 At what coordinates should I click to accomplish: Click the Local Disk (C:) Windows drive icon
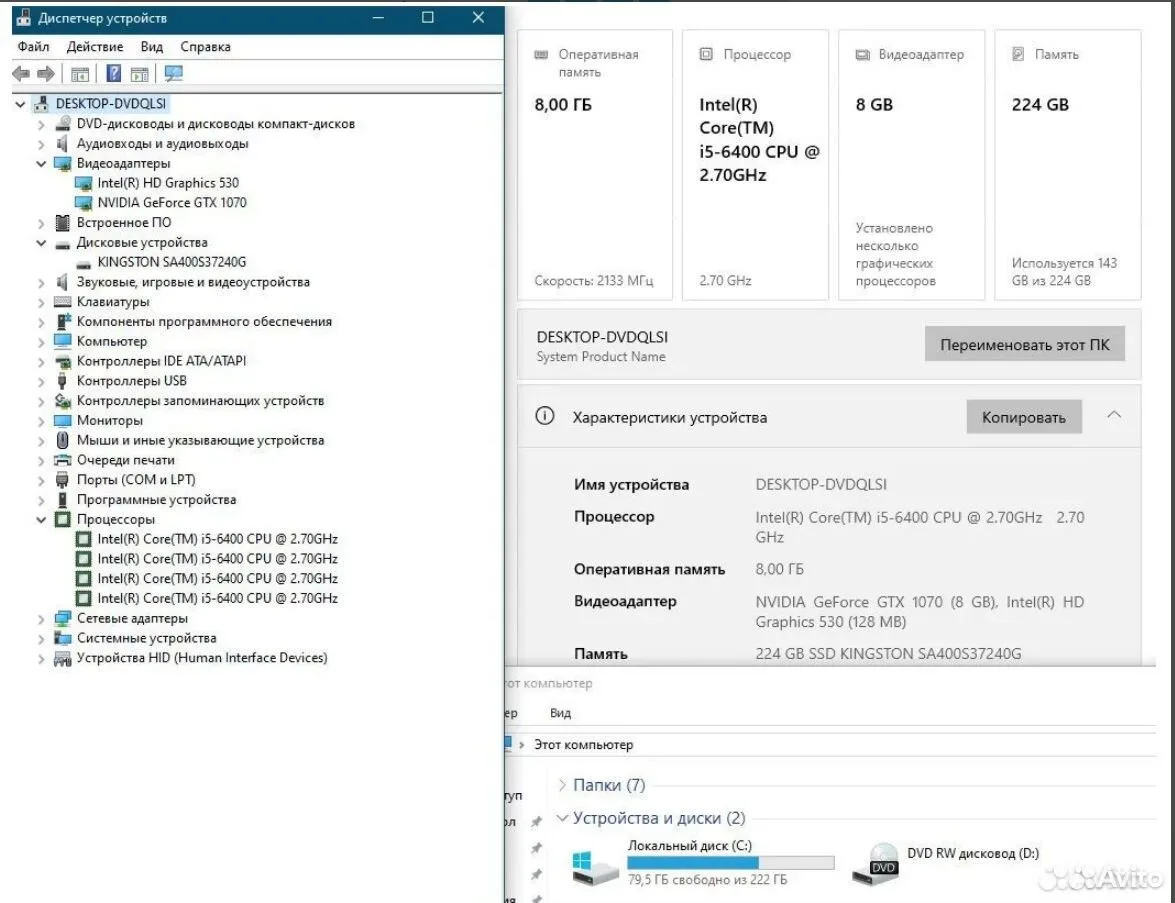(x=596, y=868)
